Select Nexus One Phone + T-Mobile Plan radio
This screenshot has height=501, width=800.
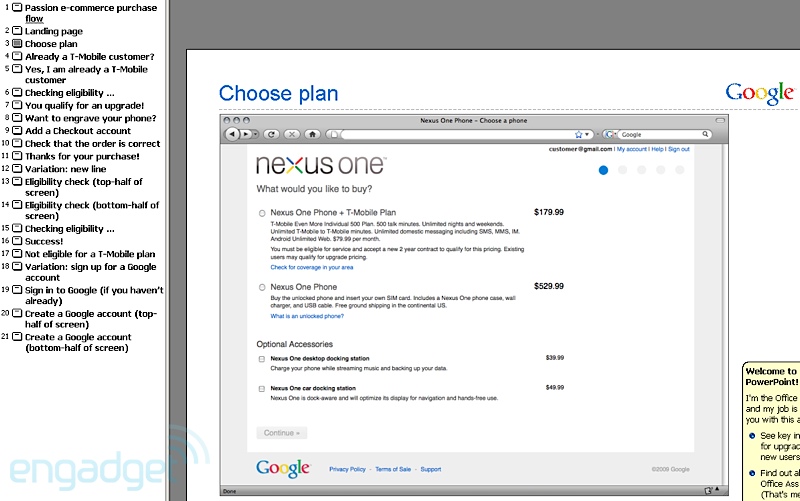[x=262, y=213]
